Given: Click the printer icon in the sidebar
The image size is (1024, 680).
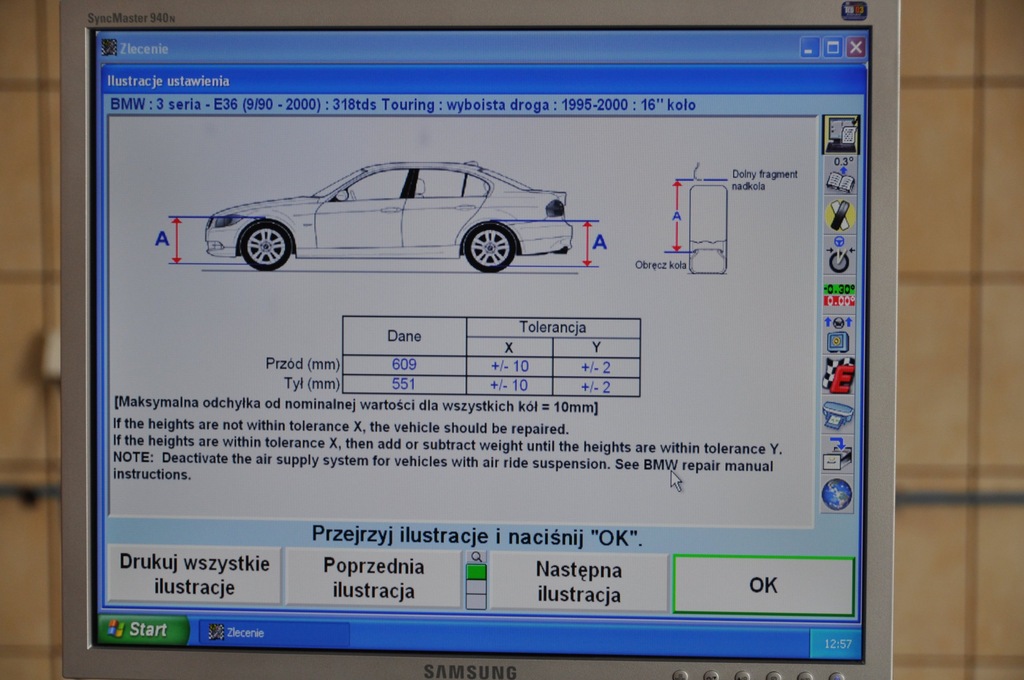Looking at the screenshot, I should (x=838, y=415).
